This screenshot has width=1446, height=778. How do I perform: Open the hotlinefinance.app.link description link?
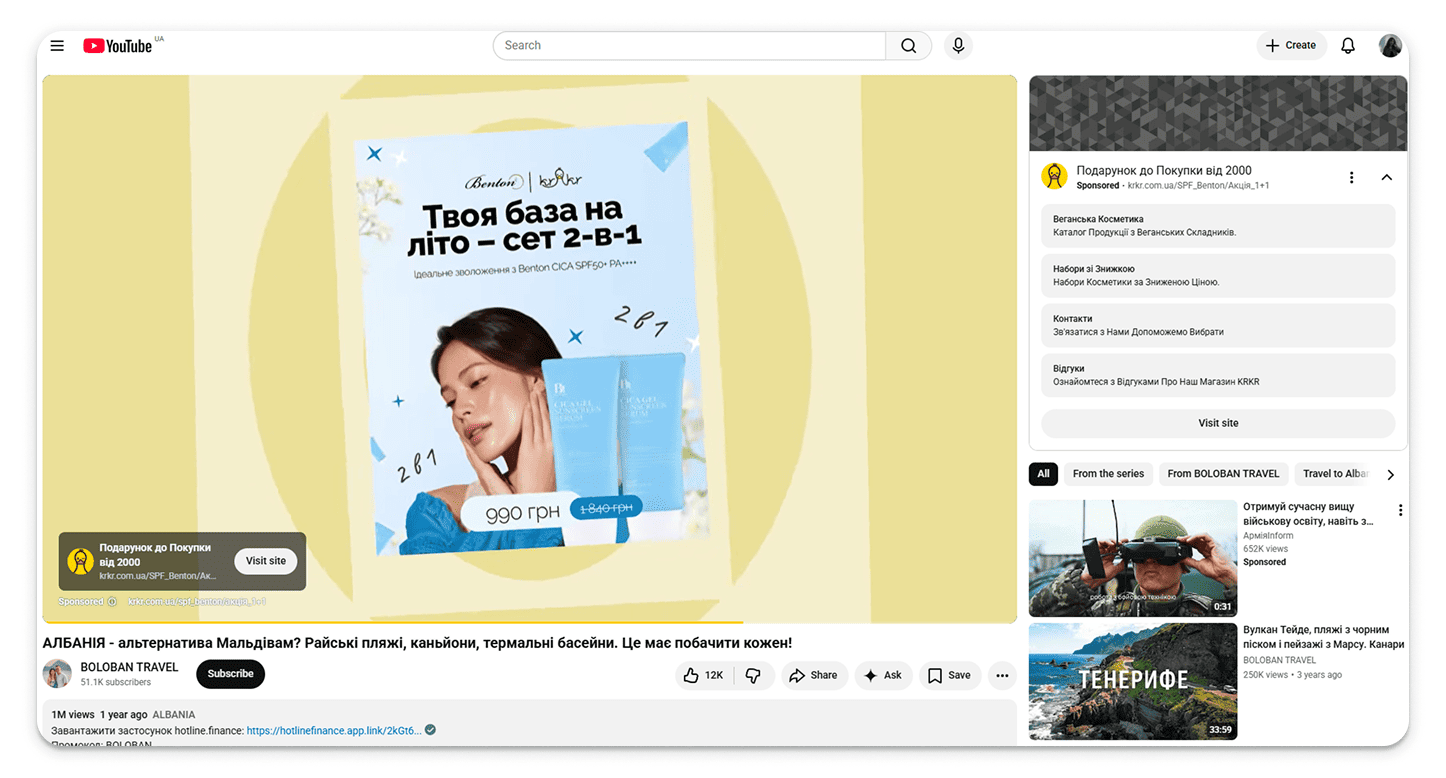[334, 731]
